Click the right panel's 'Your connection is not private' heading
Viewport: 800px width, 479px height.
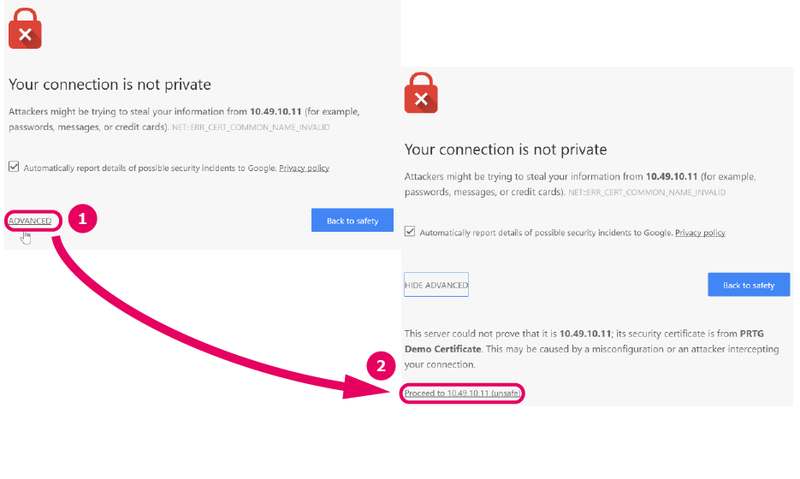[505, 149]
